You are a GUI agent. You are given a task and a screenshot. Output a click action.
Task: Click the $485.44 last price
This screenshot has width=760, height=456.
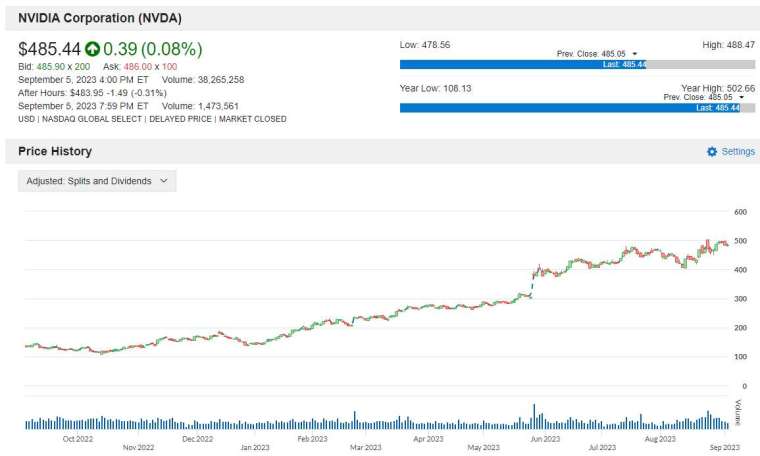pos(49,49)
